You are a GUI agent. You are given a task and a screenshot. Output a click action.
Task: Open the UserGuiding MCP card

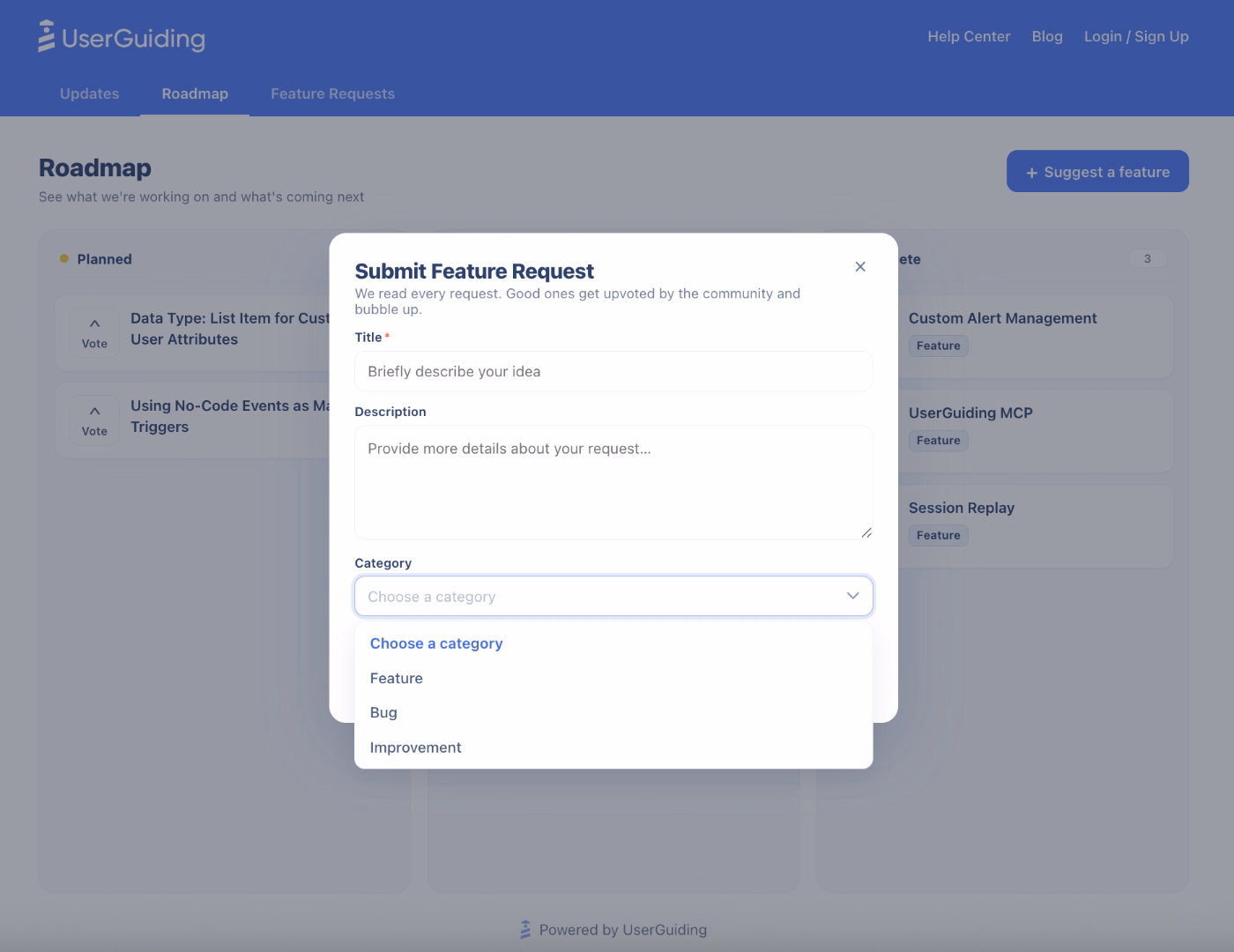(x=1035, y=430)
